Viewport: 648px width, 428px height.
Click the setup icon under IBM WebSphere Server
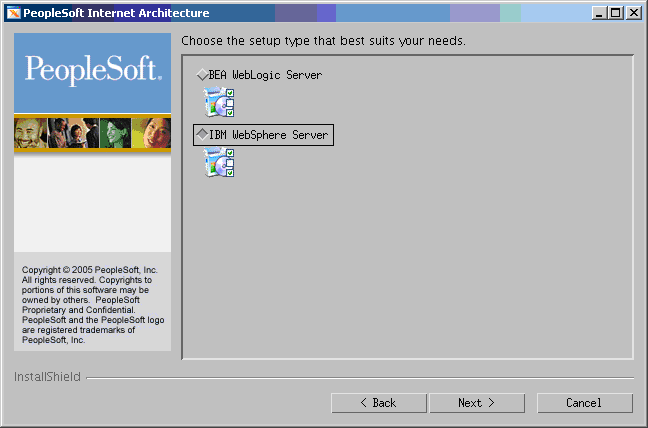coord(218,162)
